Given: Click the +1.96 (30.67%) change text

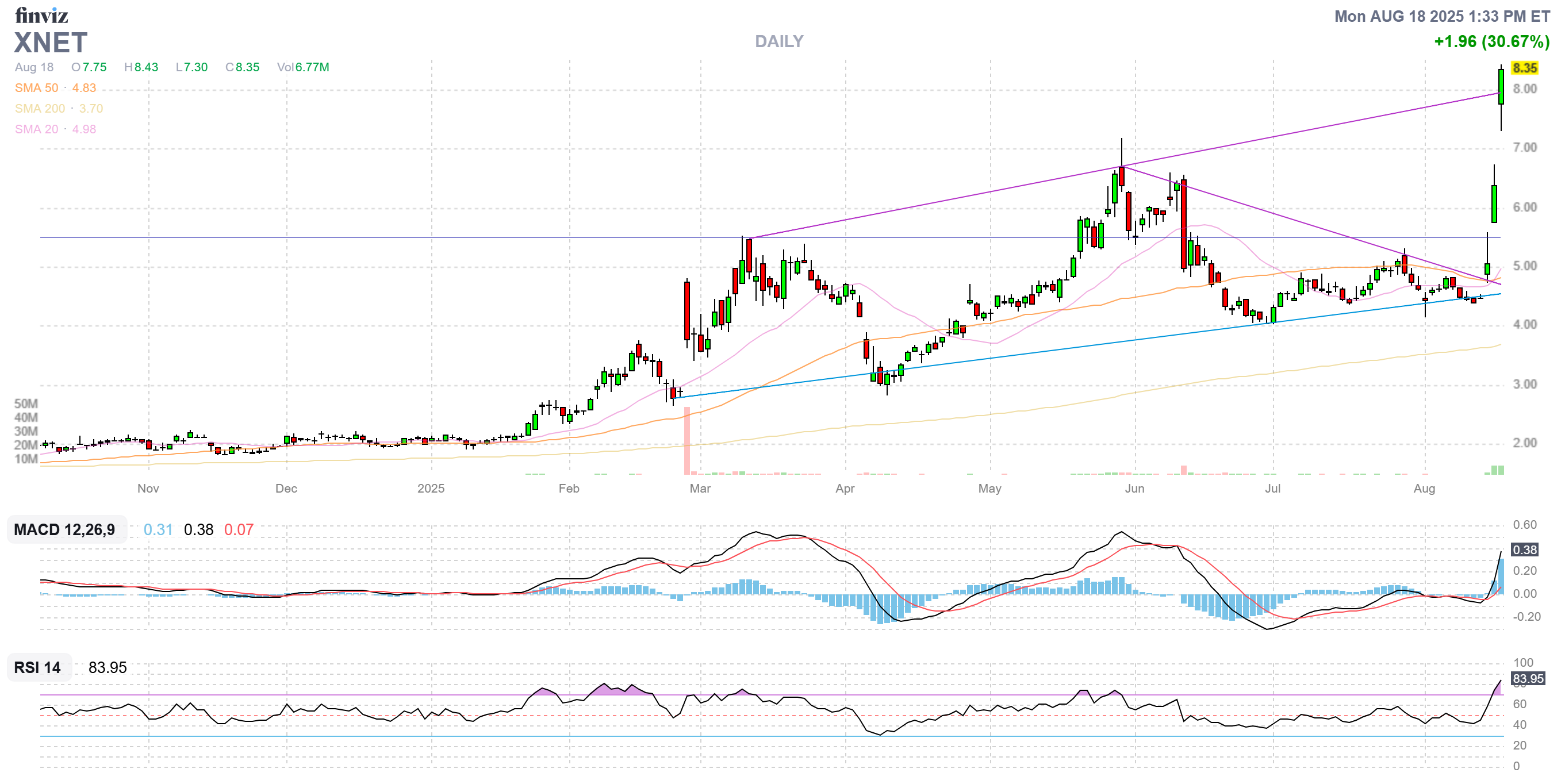Looking at the screenshot, I should 1491,41.
